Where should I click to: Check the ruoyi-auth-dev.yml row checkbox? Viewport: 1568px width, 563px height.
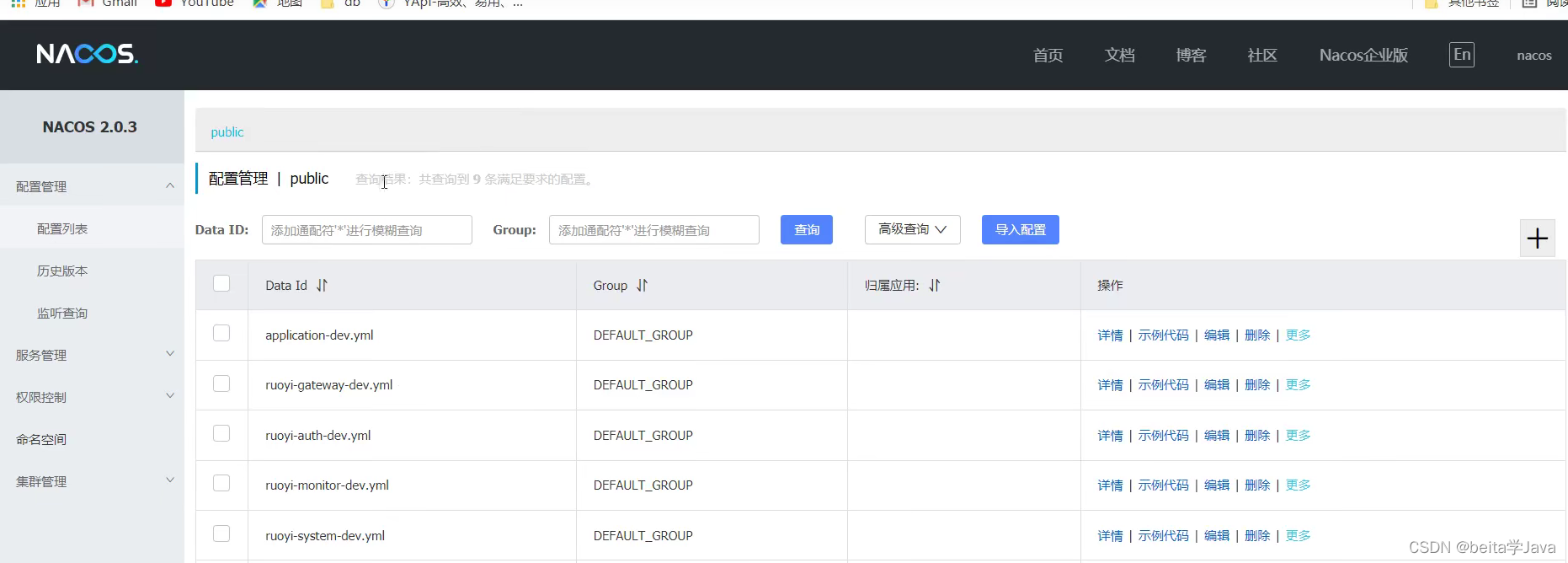click(221, 433)
